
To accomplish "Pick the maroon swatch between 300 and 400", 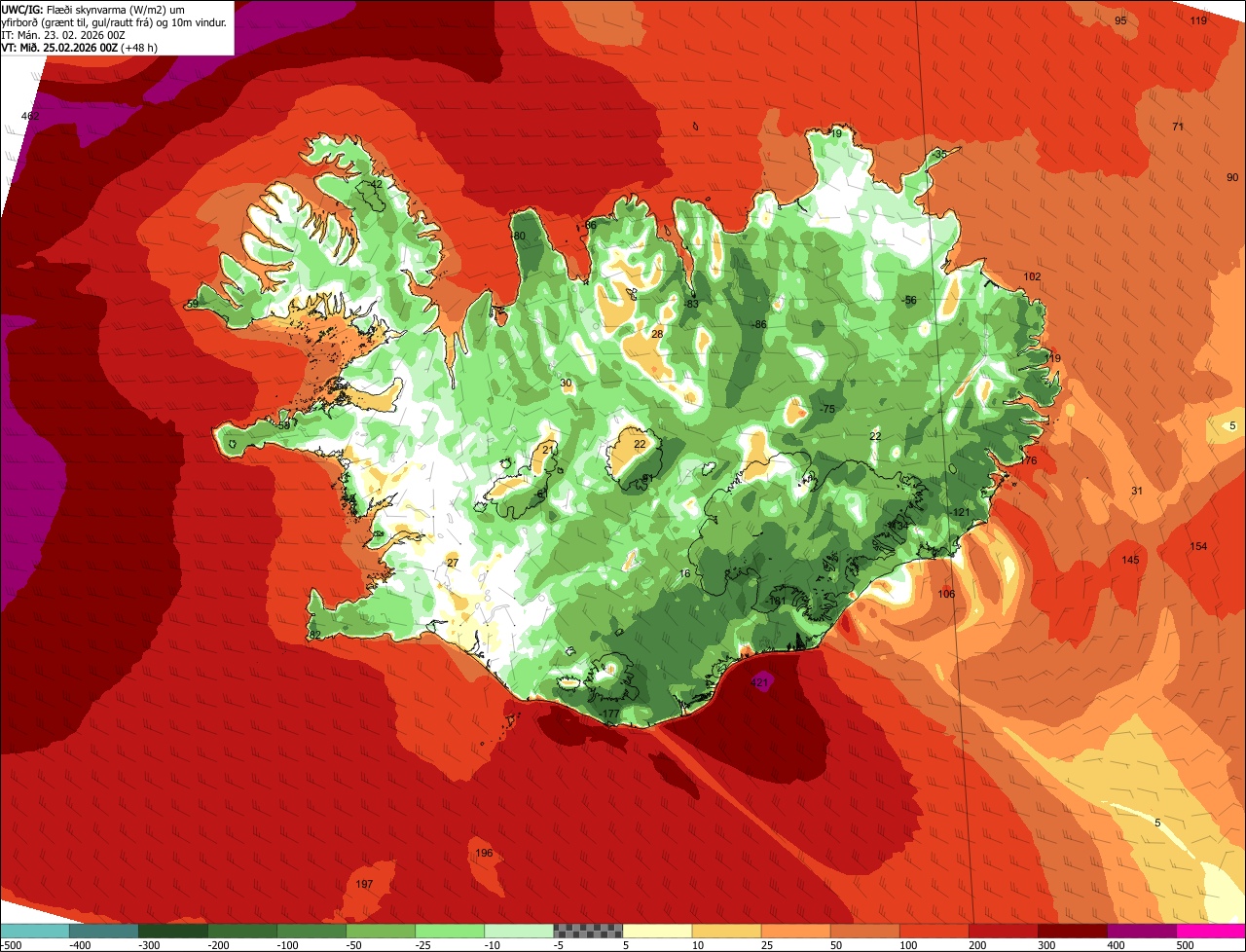I will [x=1071, y=931].
